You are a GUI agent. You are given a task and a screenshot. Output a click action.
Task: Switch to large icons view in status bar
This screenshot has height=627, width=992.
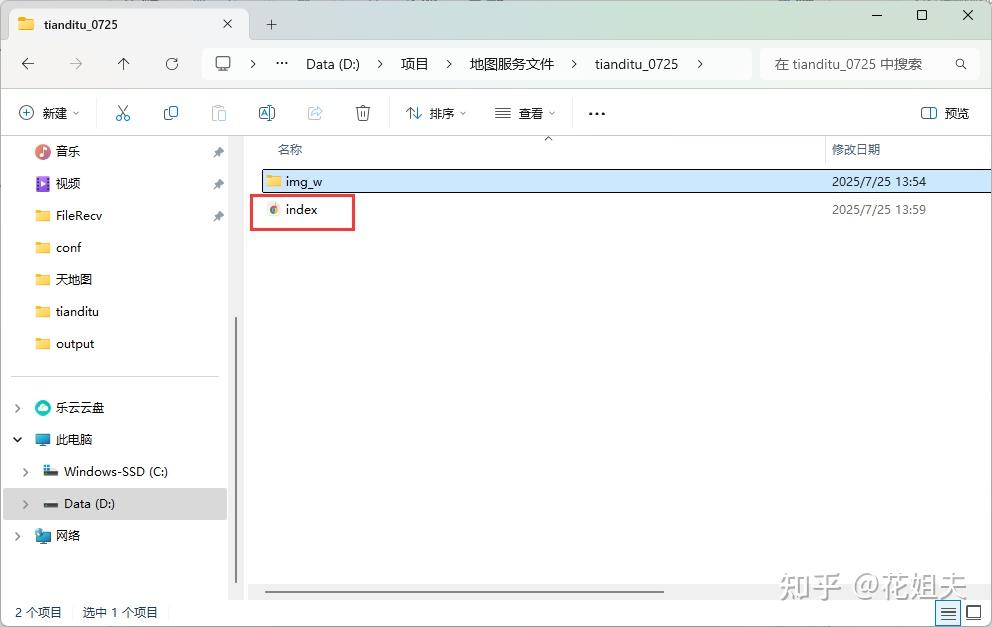tap(974, 613)
